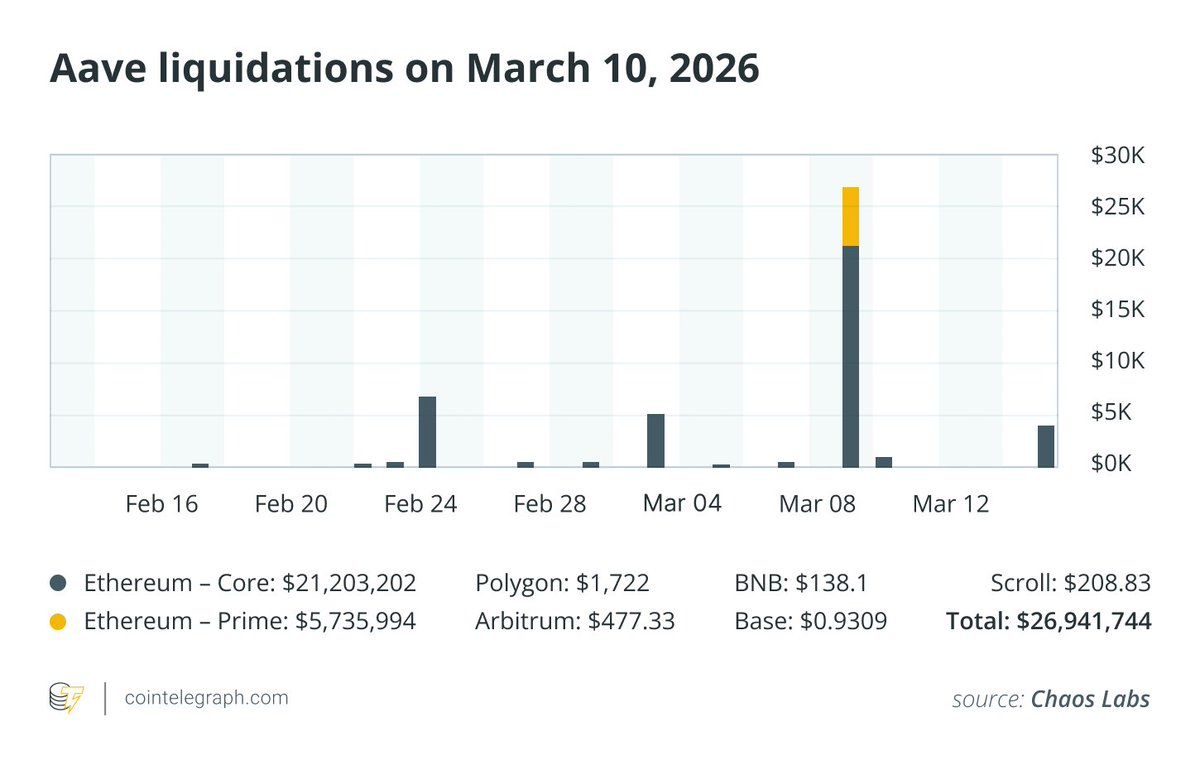Click the Mar 08 axis label

(817, 504)
